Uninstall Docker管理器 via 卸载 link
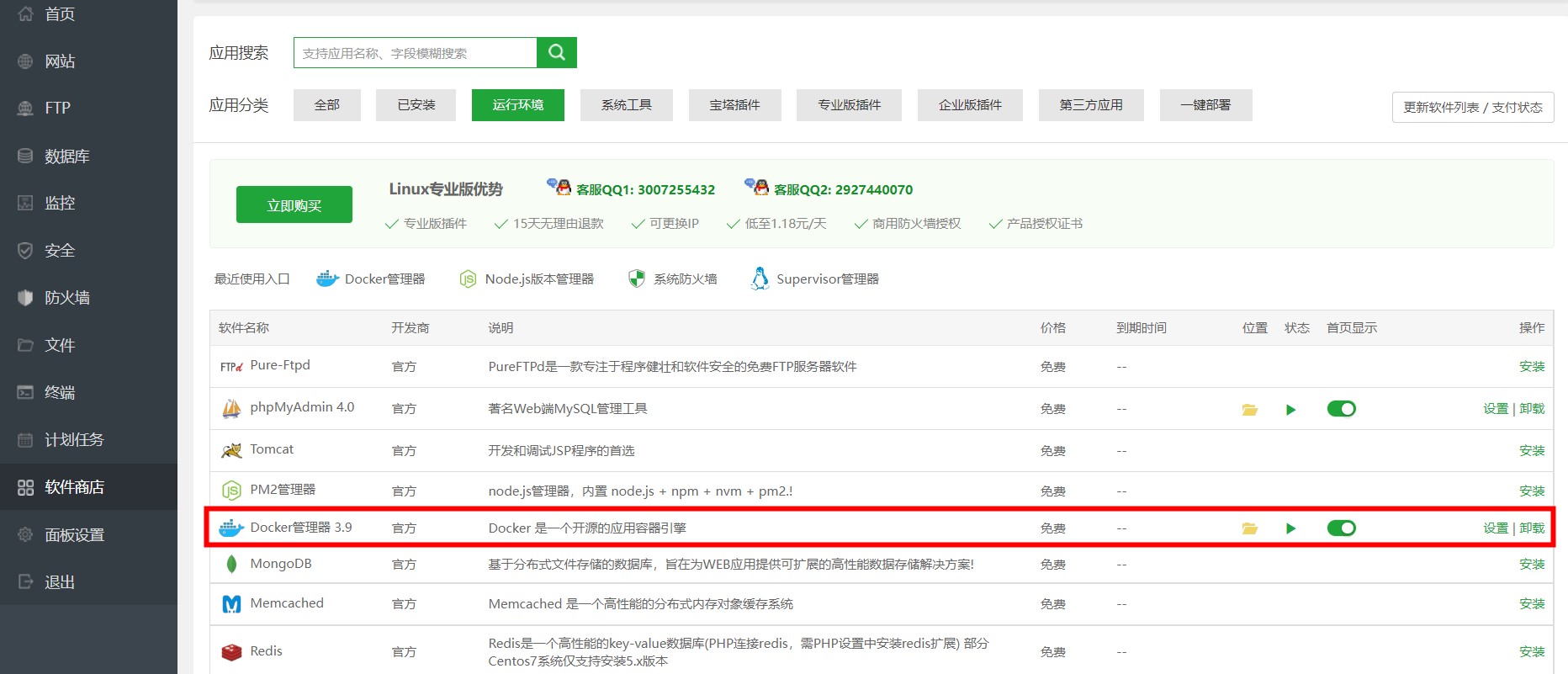 point(1532,528)
